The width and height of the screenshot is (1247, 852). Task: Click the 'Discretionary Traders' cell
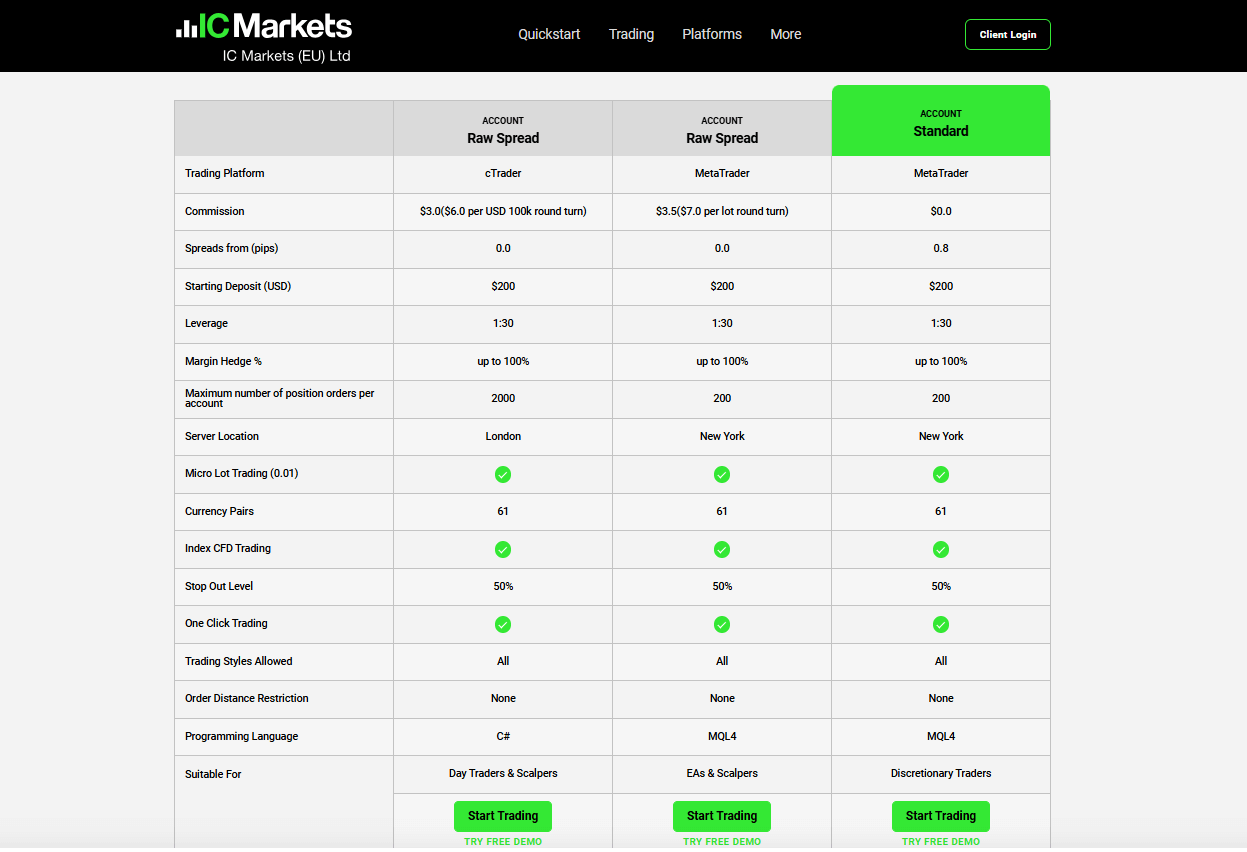(x=941, y=774)
